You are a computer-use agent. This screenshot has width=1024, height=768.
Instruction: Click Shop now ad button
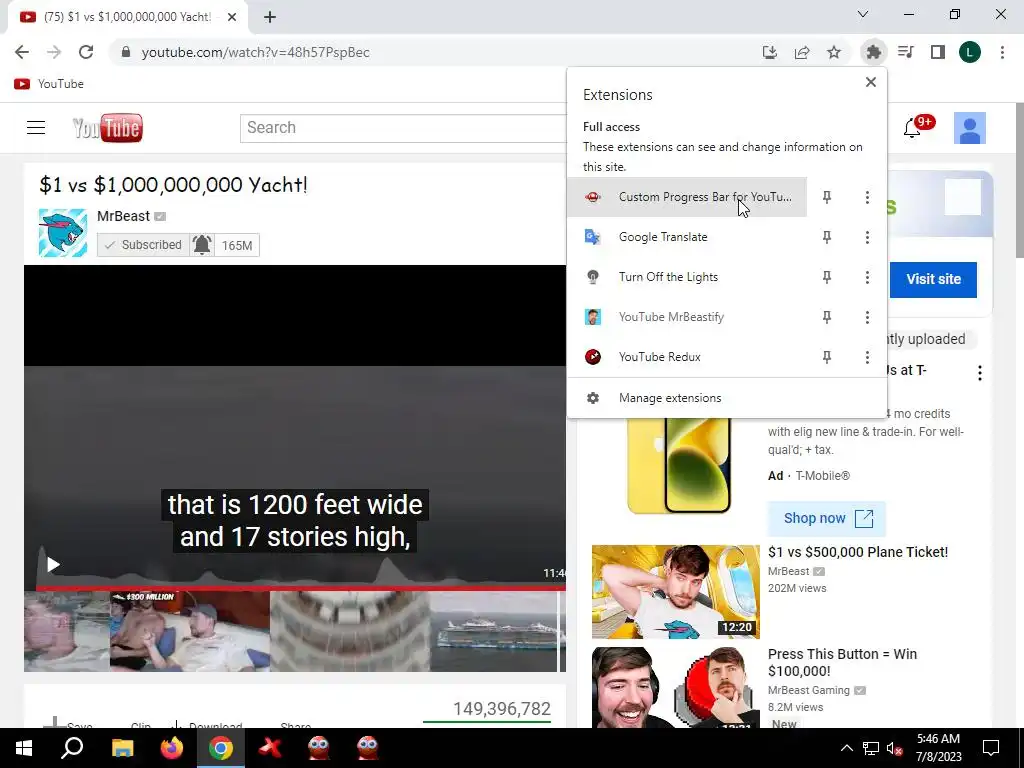pos(827,519)
